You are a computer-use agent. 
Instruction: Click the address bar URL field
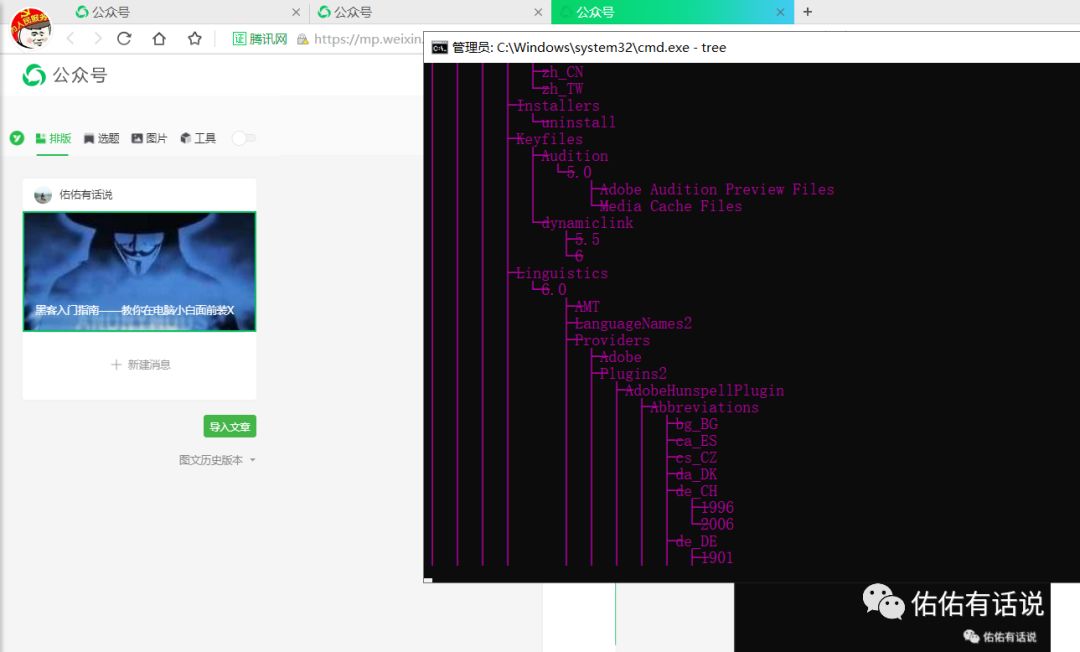(x=367, y=39)
